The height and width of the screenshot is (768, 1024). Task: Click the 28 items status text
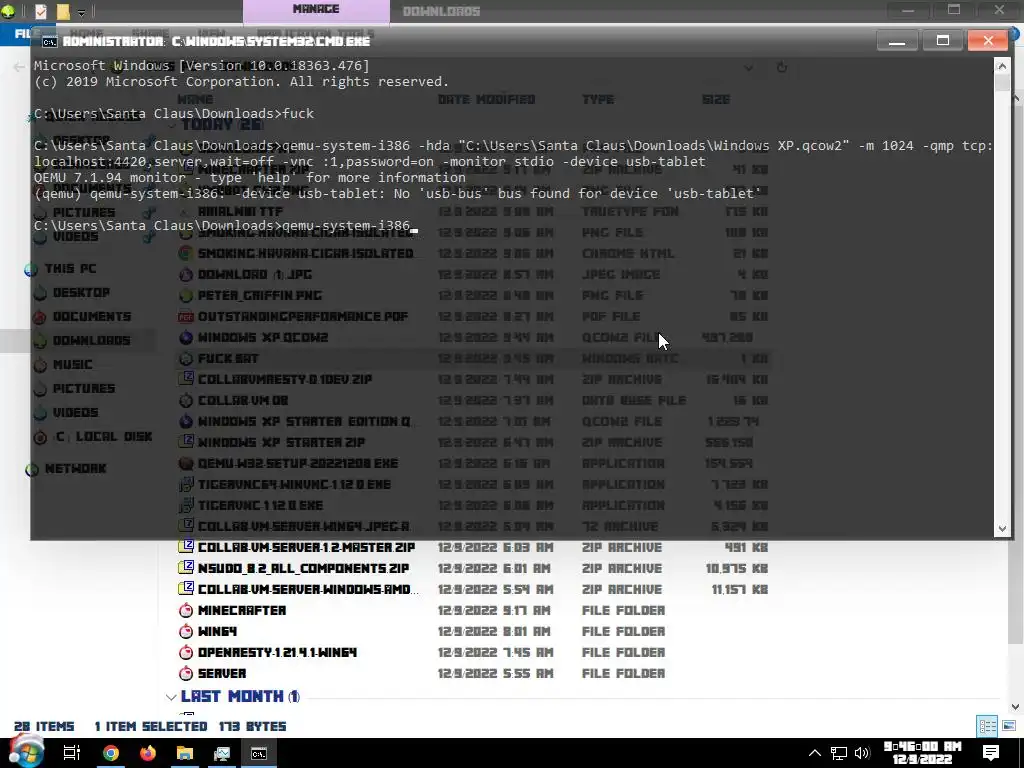coord(44,726)
